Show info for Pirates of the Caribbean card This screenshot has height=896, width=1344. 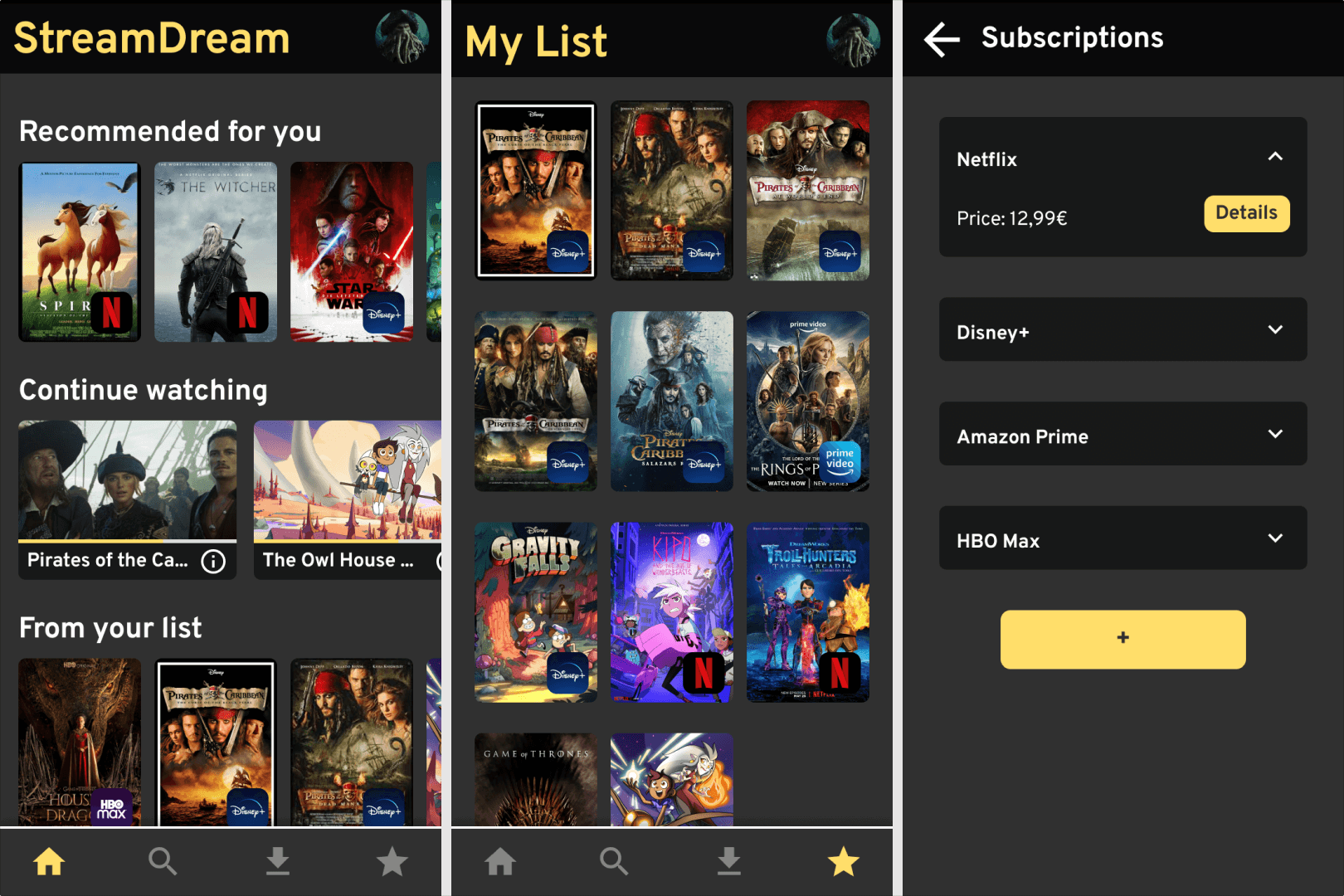(x=213, y=562)
